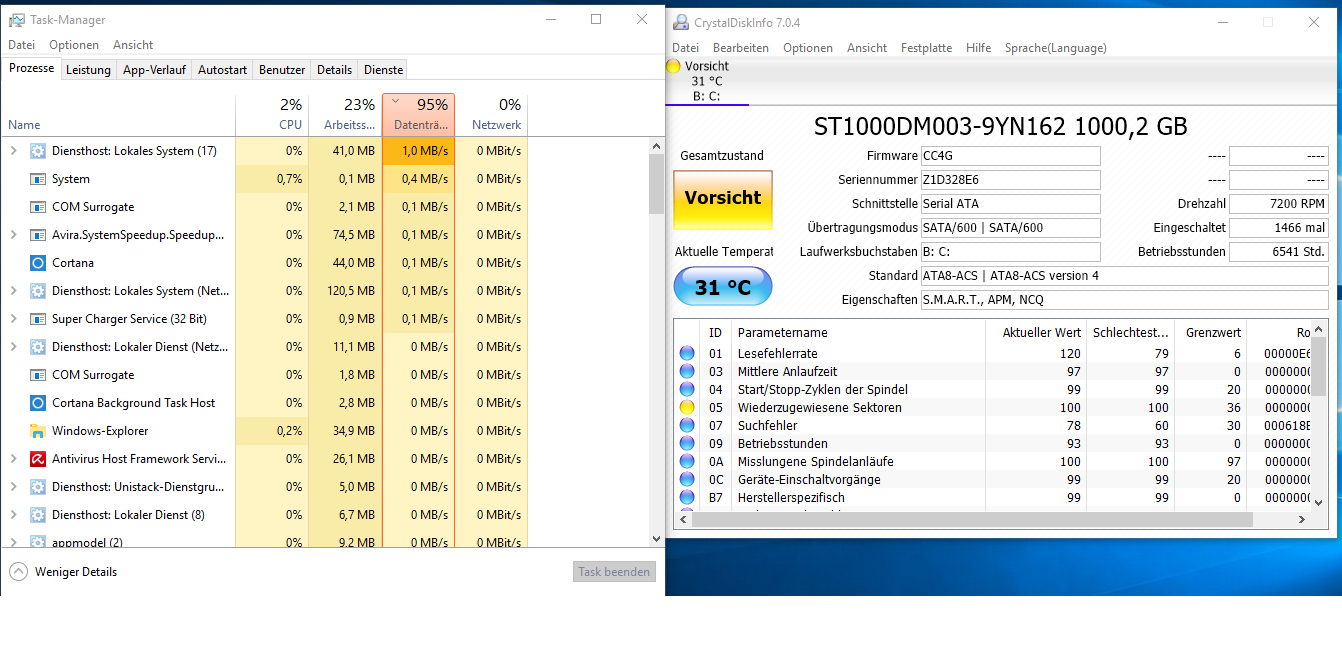The image size is (1342, 648).
Task: Switch to the Dienste tab
Action: click(x=384, y=70)
